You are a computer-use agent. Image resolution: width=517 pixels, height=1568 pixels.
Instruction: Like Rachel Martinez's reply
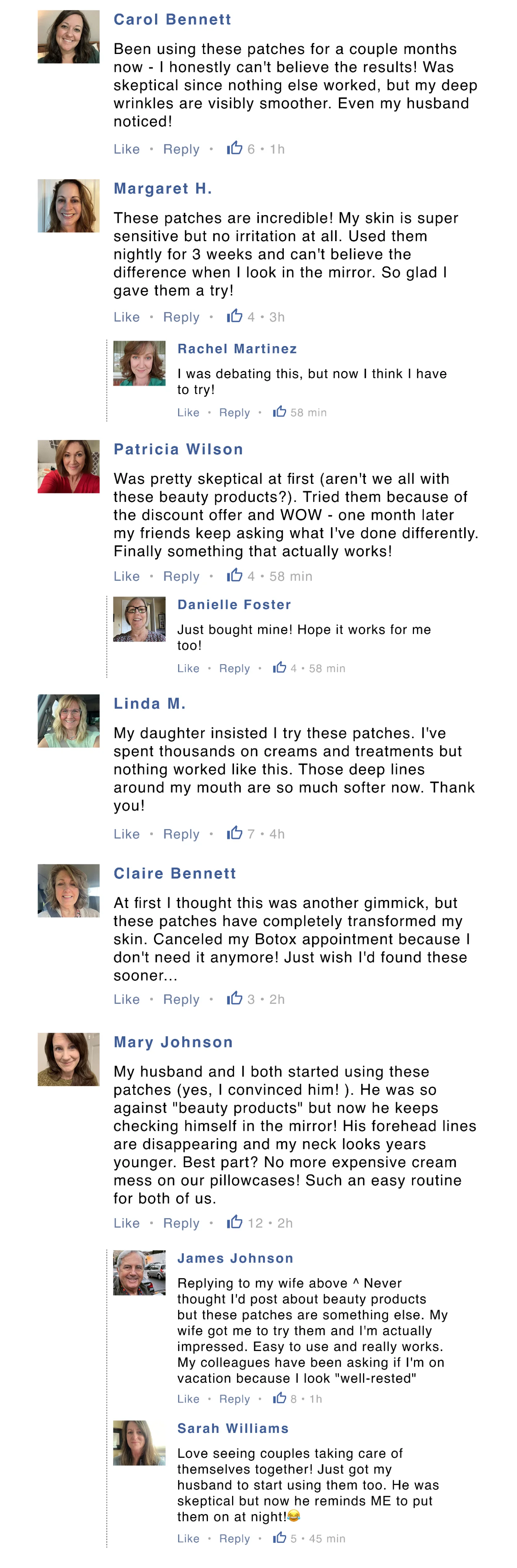[x=188, y=413]
